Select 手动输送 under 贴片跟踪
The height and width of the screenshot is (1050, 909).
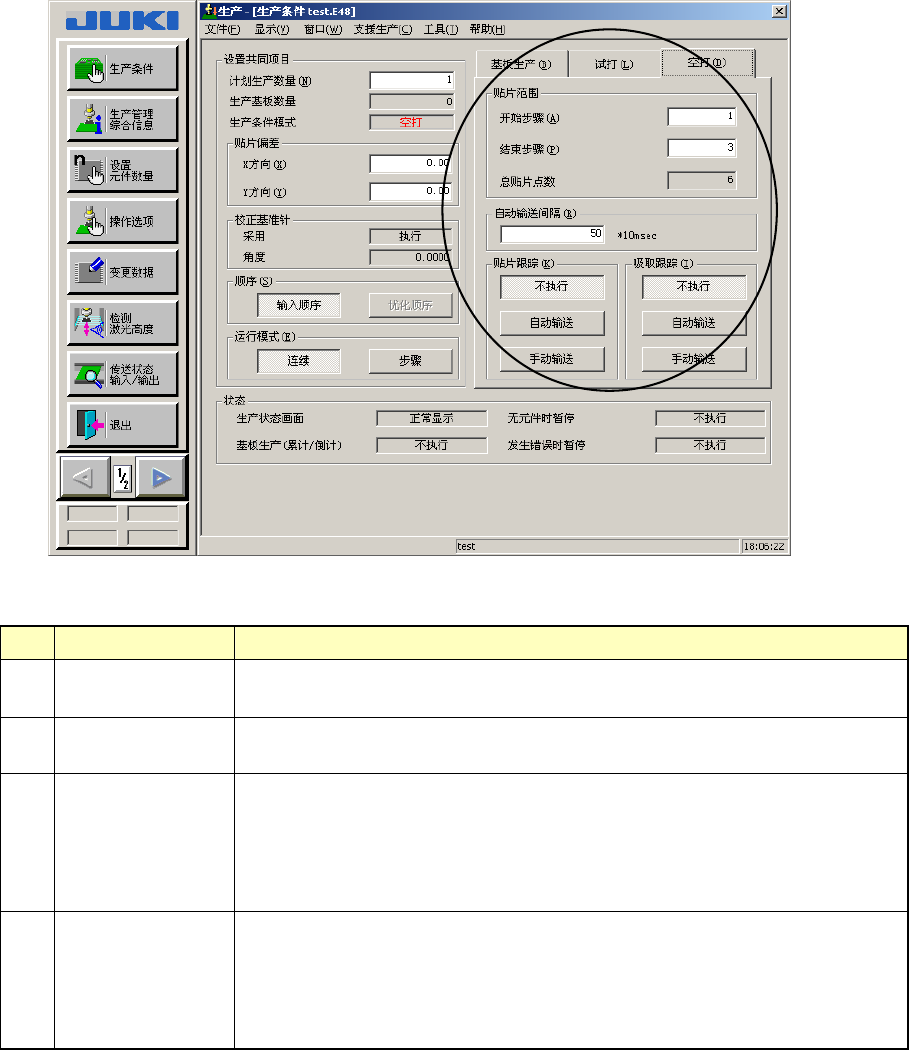point(552,359)
